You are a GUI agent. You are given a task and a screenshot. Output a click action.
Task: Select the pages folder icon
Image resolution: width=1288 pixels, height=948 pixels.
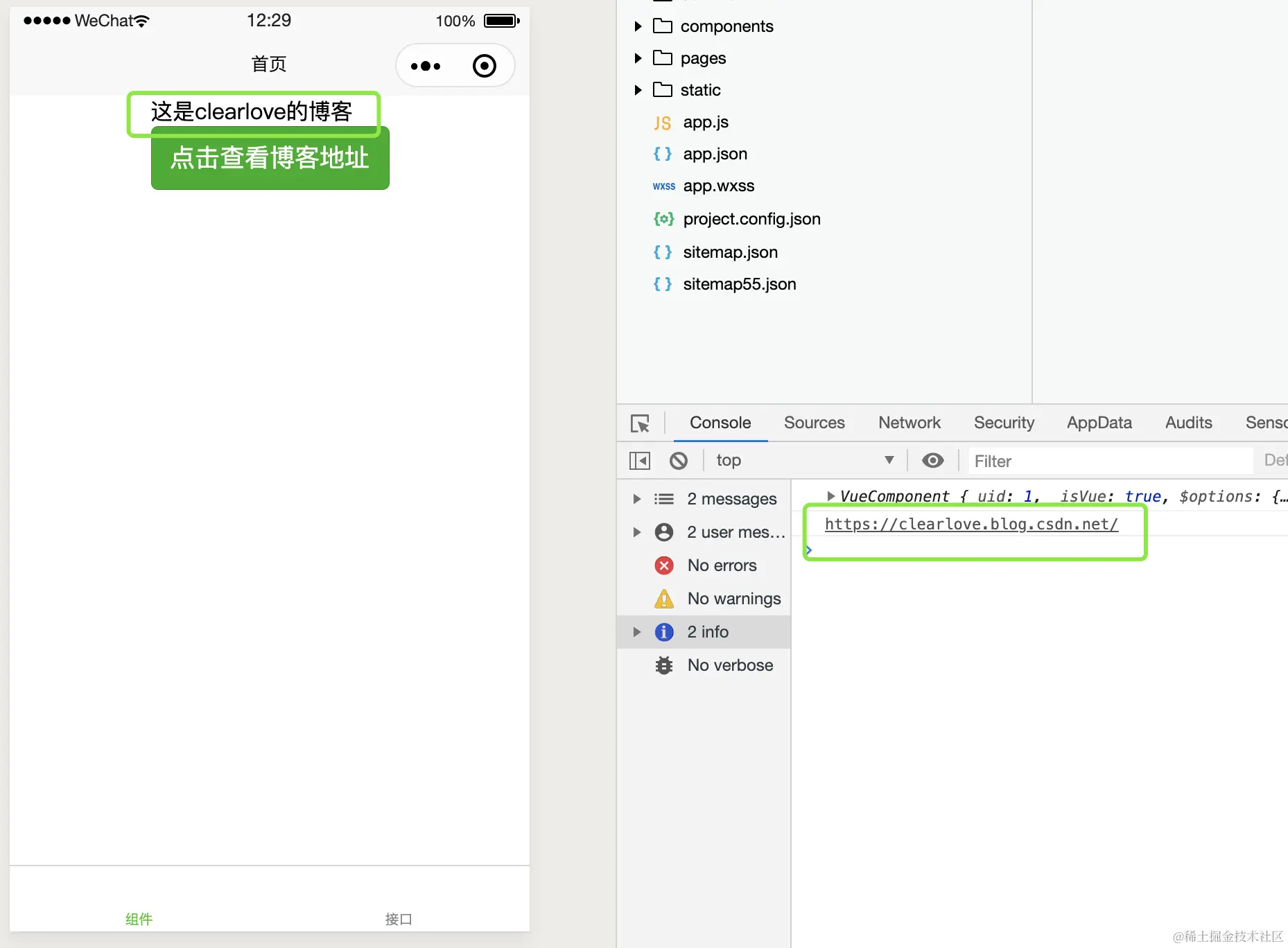pyautogui.click(x=663, y=58)
